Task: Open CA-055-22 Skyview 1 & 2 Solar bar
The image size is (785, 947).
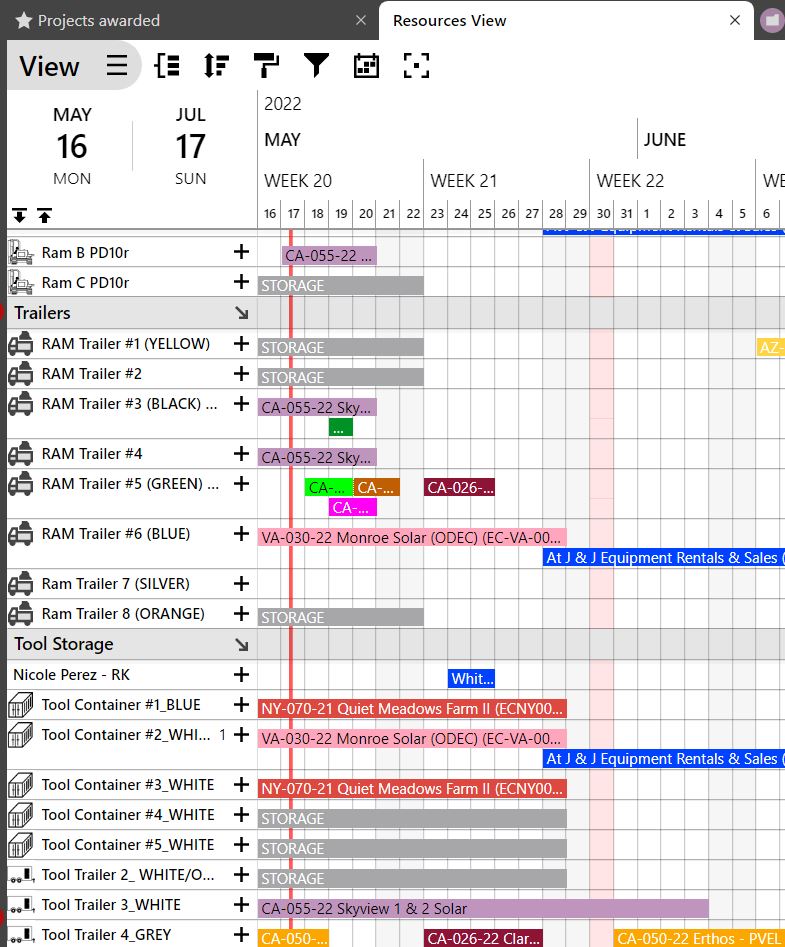Action: point(483,908)
